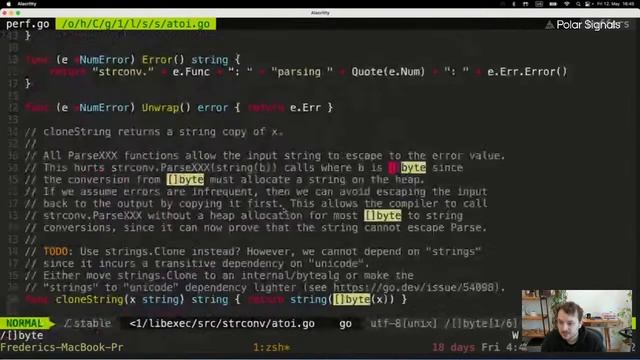Click the 'go' filetype statusline segment
This screenshot has width=640, height=360.
pyautogui.click(x=345, y=323)
